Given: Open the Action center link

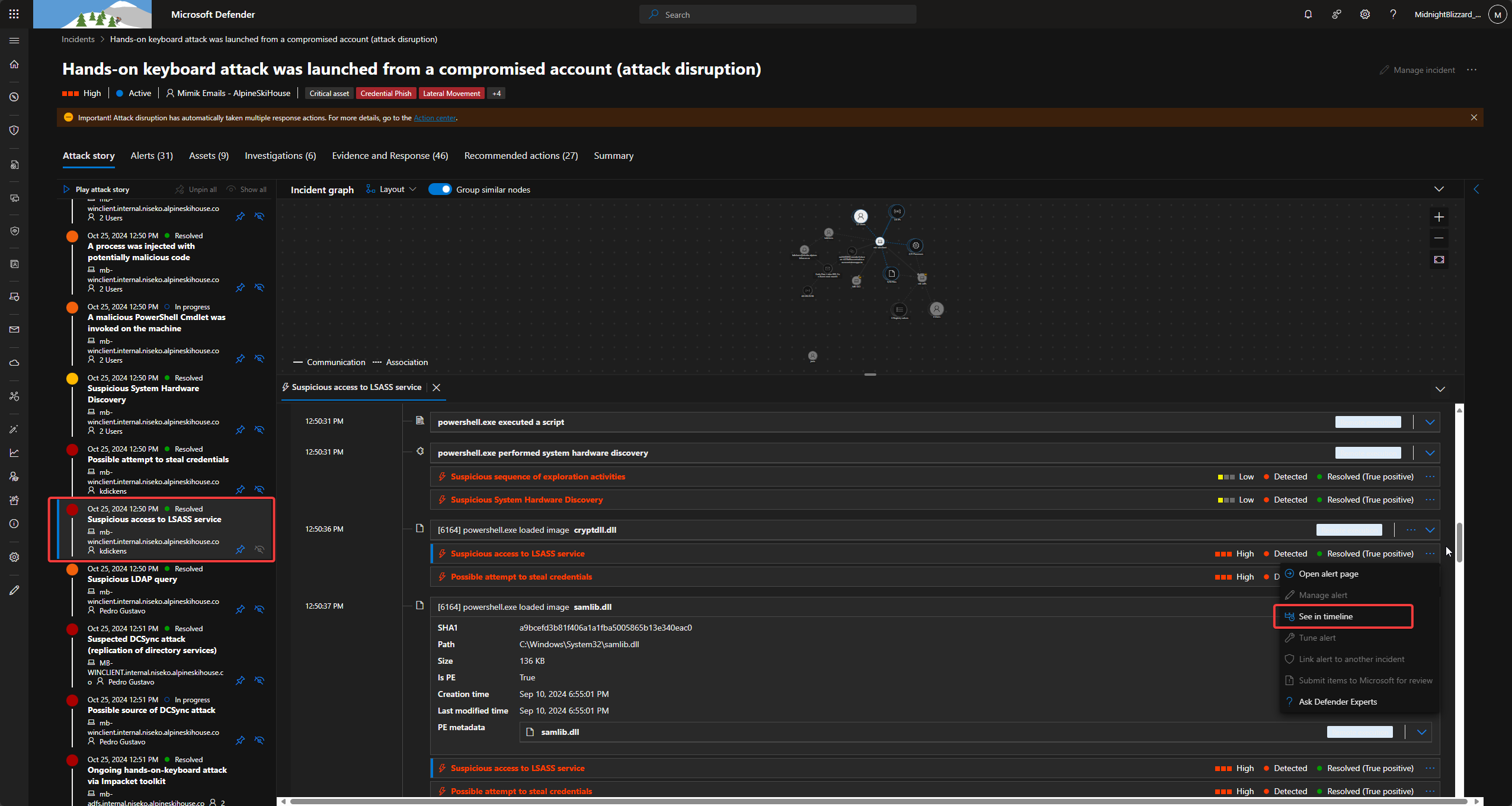Looking at the screenshot, I should click(x=435, y=117).
